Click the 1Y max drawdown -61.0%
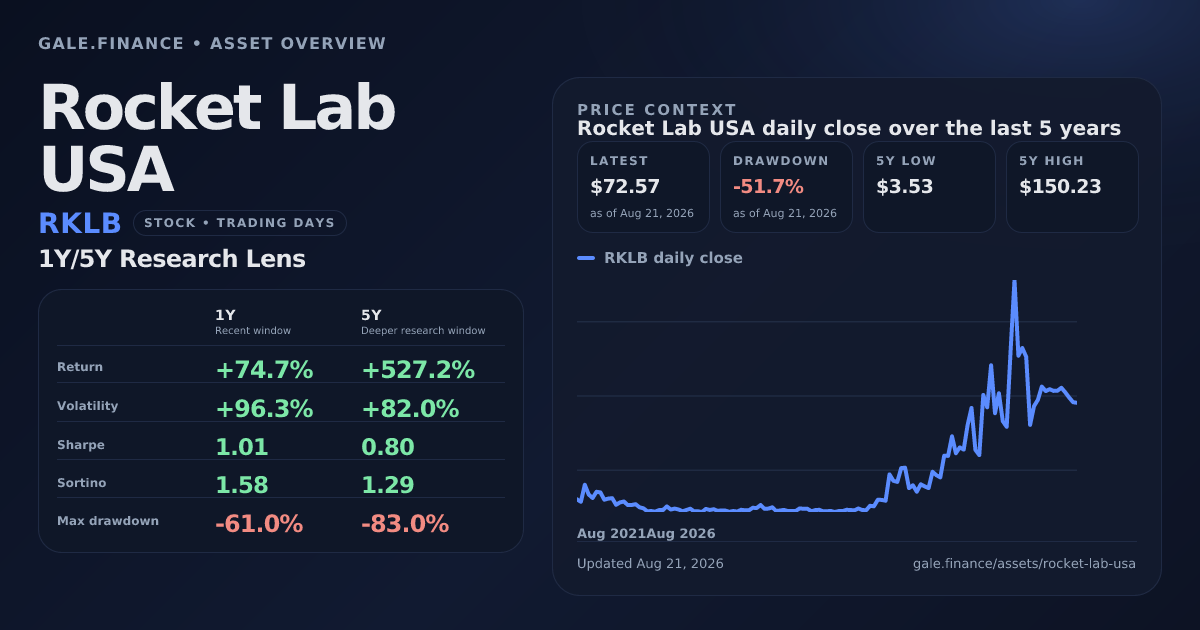The image size is (1200, 630). point(259,523)
